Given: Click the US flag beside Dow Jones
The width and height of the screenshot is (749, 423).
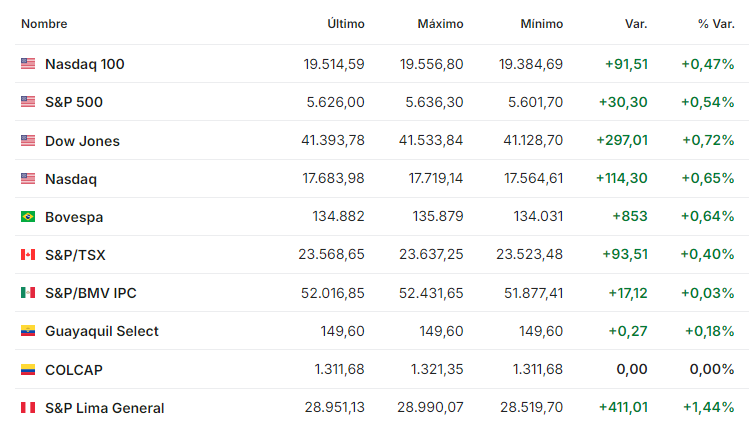Looking at the screenshot, I should 28,140.
